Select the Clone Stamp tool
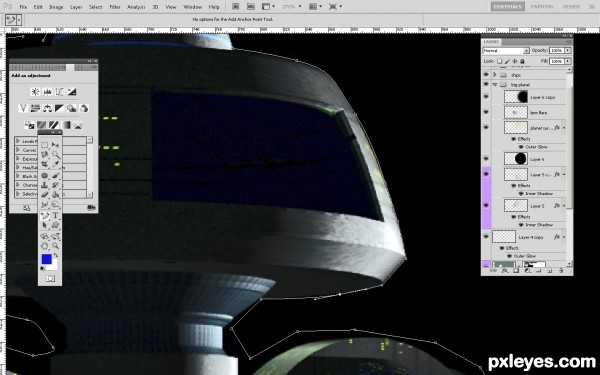This screenshot has width=600, height=375. tap(44, 185)
